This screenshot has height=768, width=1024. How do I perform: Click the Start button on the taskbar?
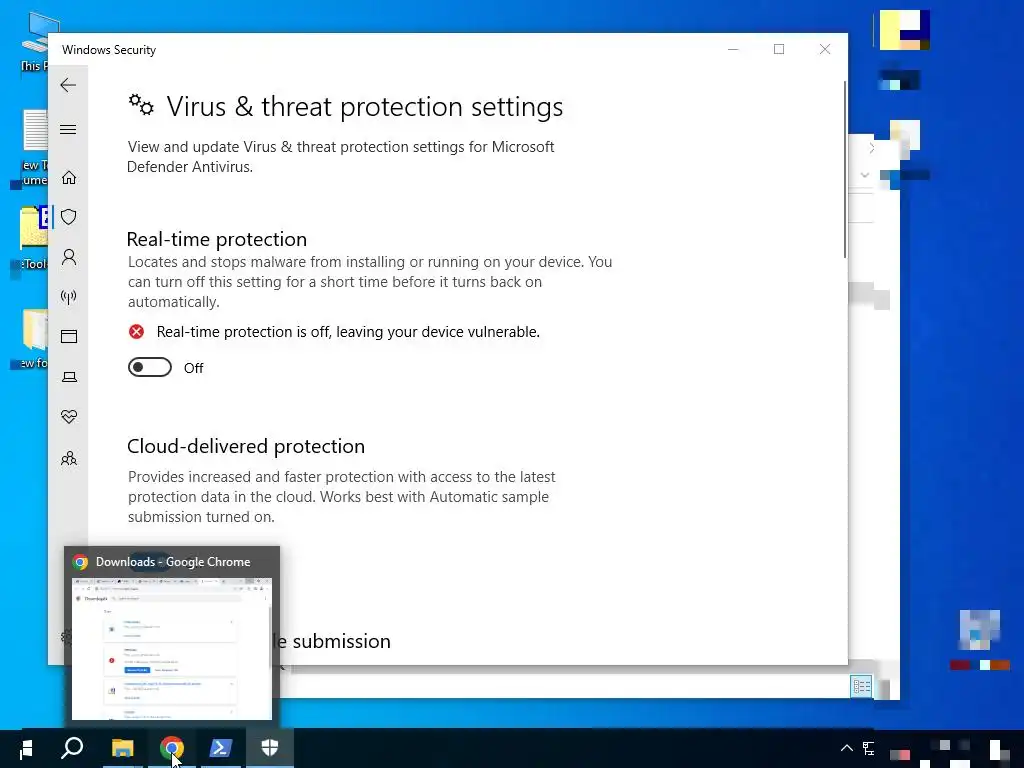[25, 748]
